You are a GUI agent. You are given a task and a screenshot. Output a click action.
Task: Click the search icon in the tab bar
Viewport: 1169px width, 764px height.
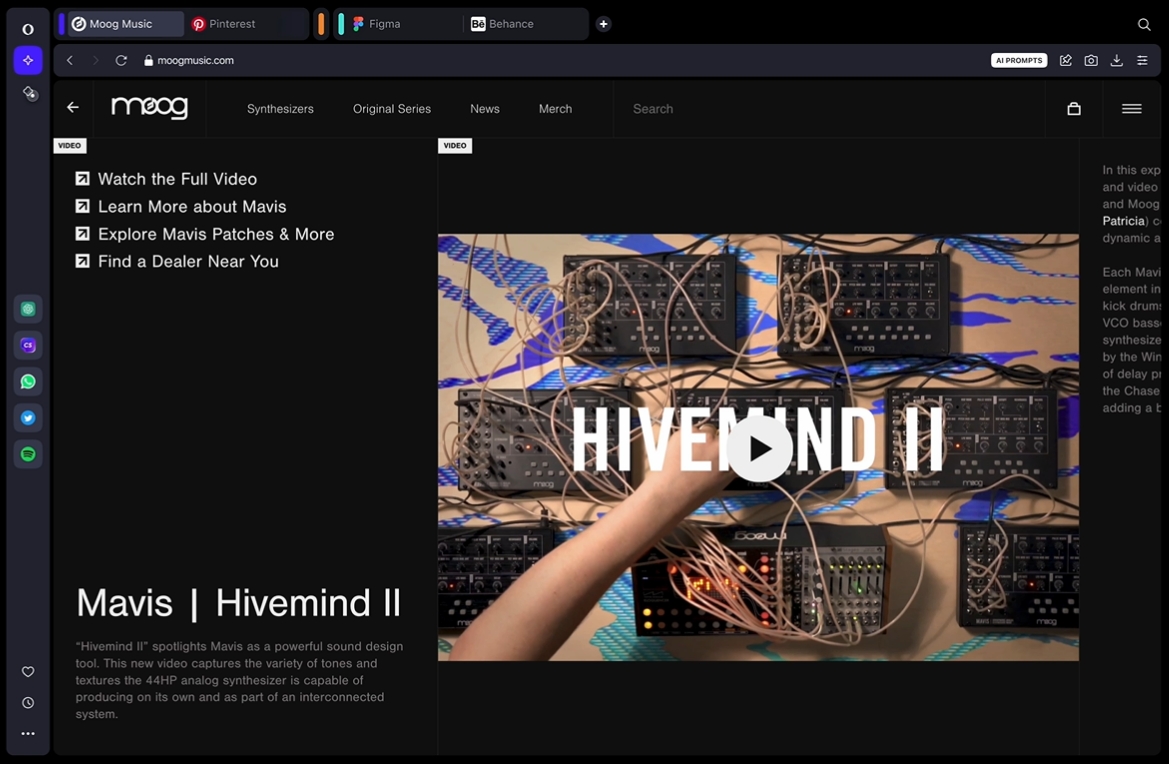pos(1144,25)
